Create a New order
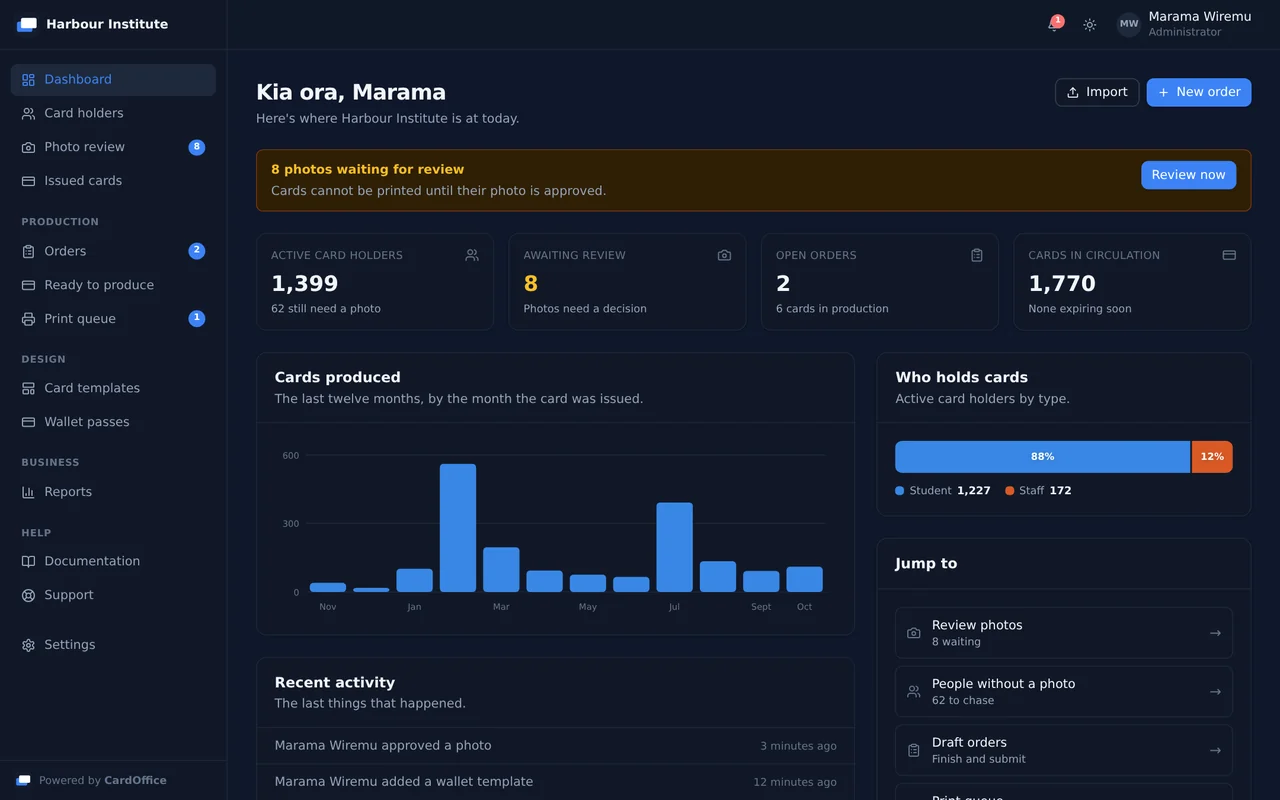Screen dimensions: 1280x800 (1199, 92)
